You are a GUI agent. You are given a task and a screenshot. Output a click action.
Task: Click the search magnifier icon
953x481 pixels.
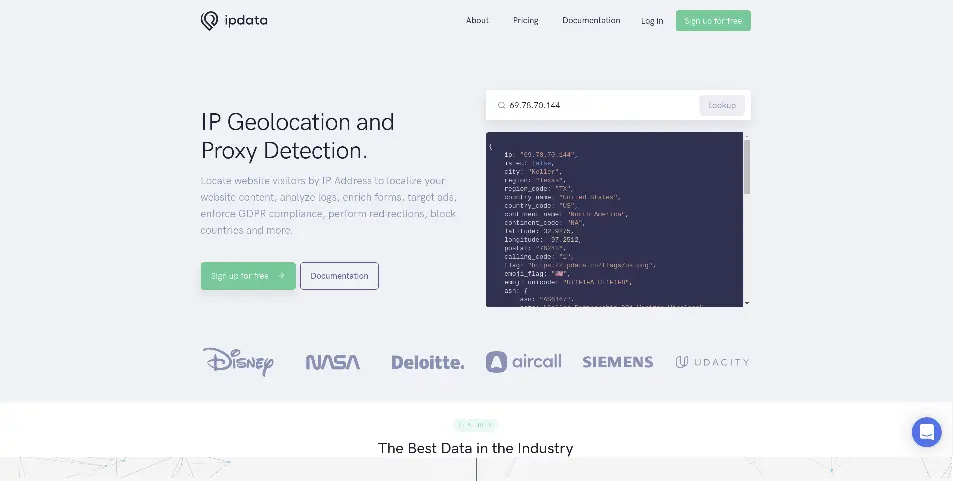click(501, 105)
